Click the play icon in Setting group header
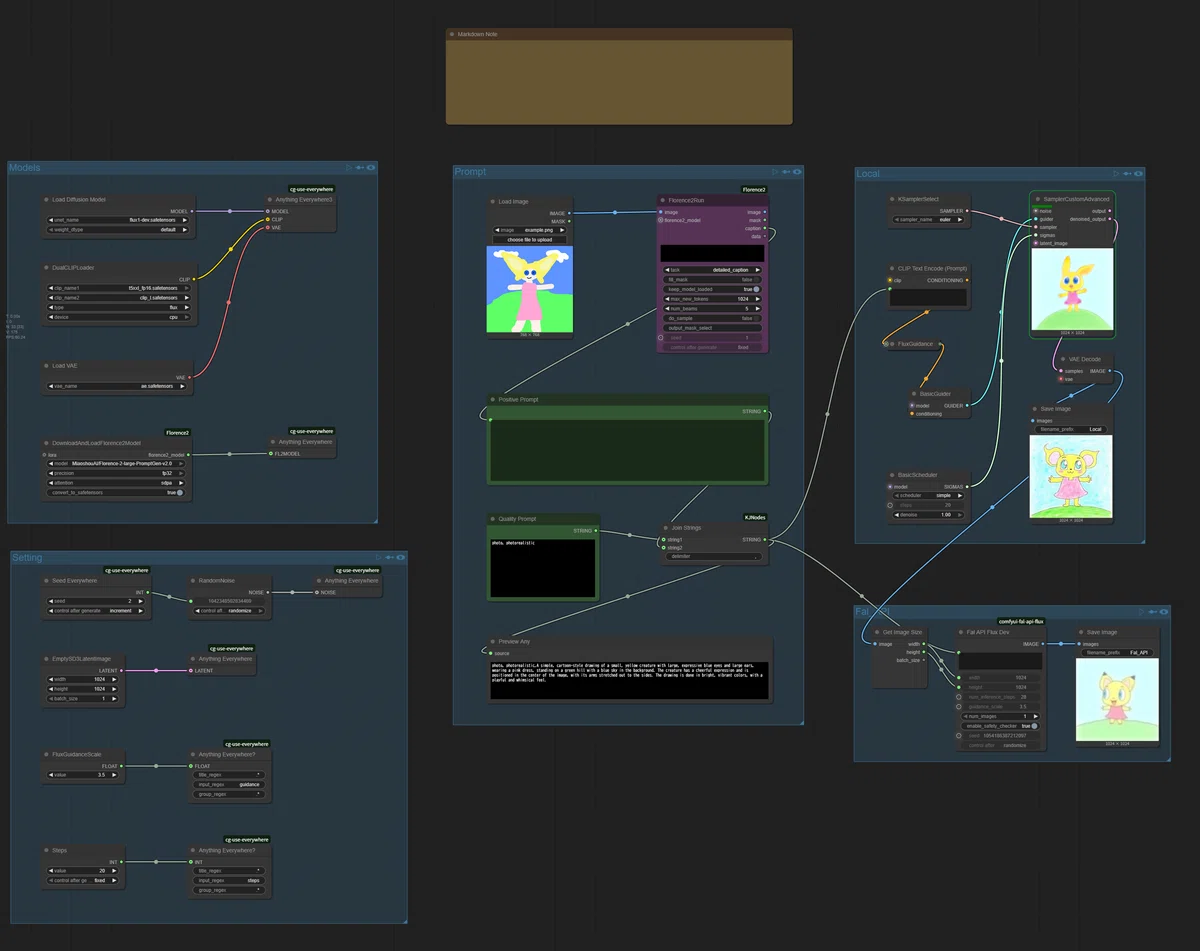Screen dimensions: 1200x951 [378, 558]
